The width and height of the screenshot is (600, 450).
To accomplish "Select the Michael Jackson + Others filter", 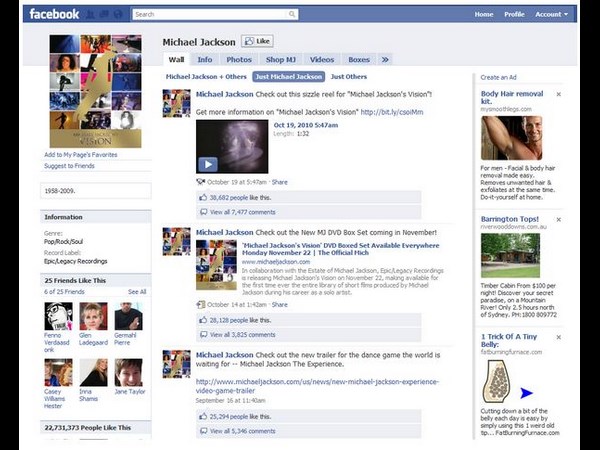I will click(x=205, y=76).
